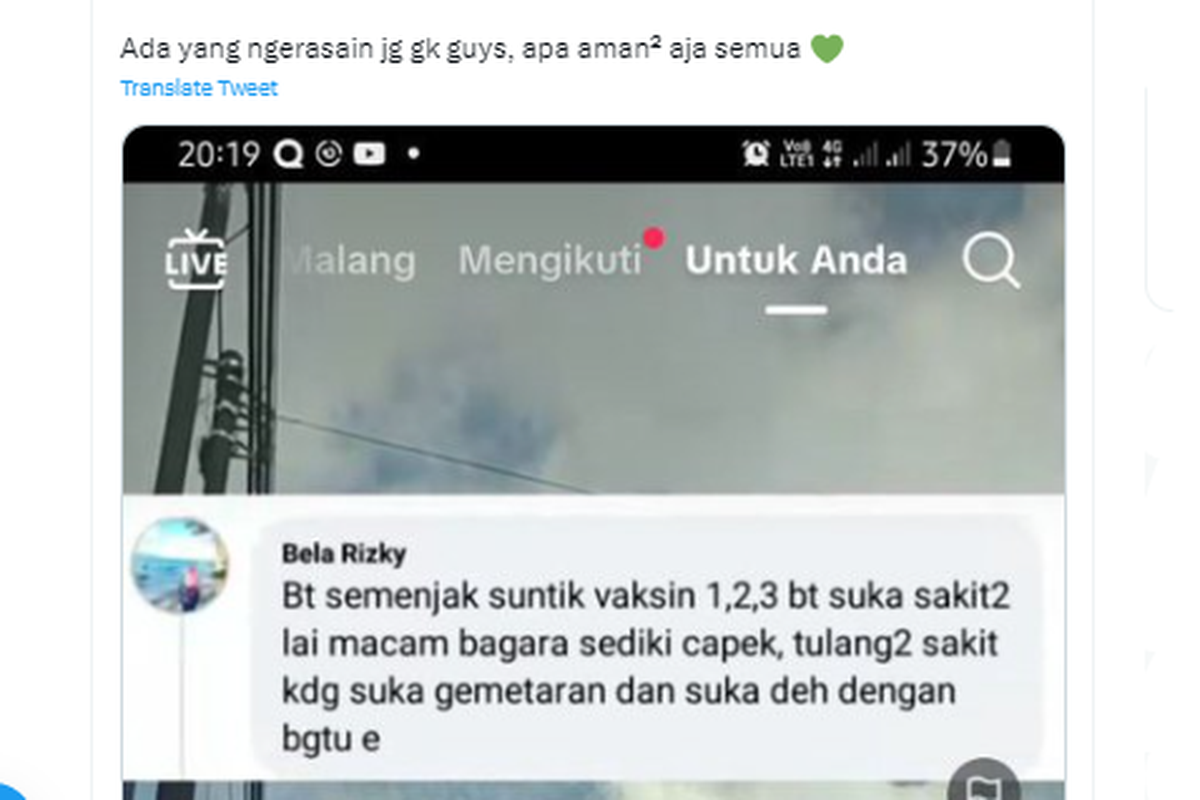Switch to the Mengikuti tab
The height and width of the screenshot is (800, 1200).
[550, 261]
